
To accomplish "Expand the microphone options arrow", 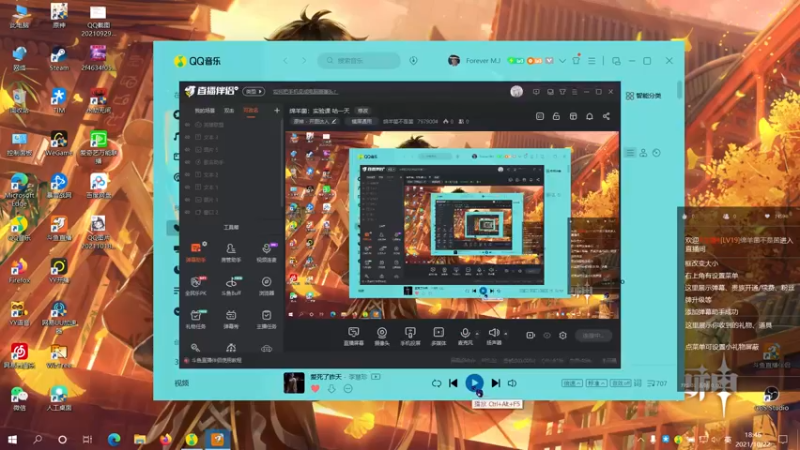I will pyautogui.click(x=478, y=334).
